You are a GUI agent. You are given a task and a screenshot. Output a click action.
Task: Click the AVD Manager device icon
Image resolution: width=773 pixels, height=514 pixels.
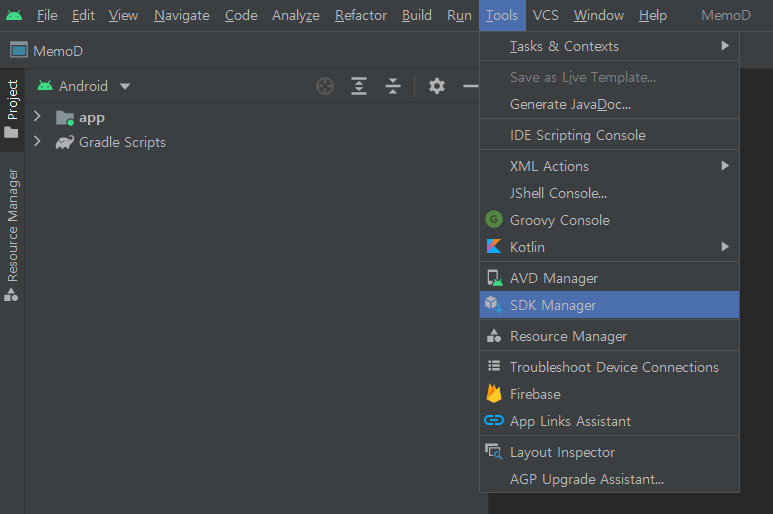coord(494,278)
